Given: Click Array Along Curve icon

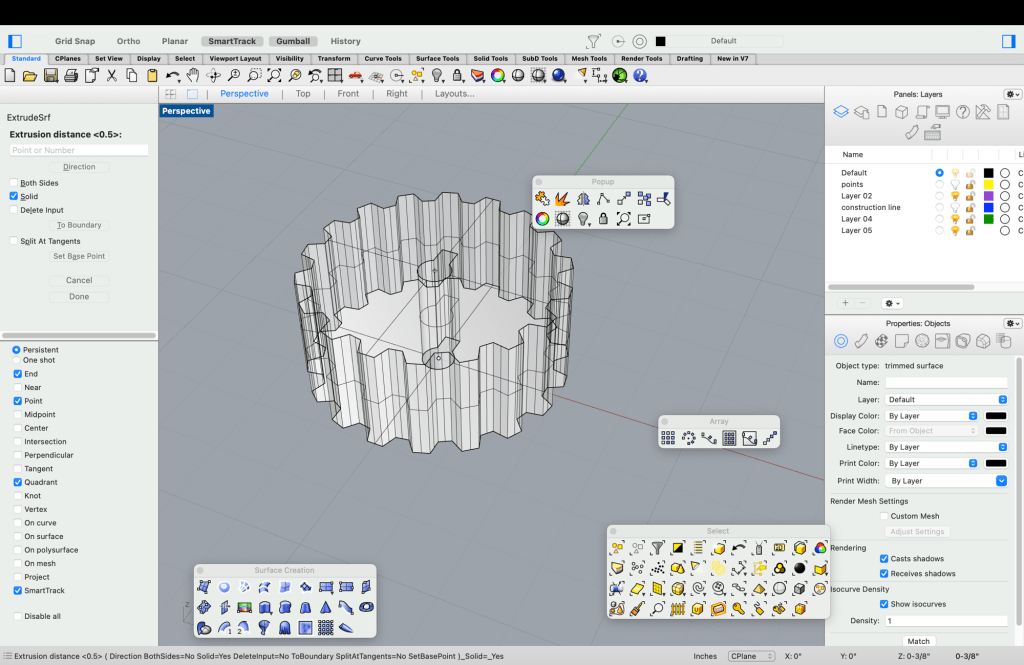Looking at the screenshot, I should click(709, 438).
